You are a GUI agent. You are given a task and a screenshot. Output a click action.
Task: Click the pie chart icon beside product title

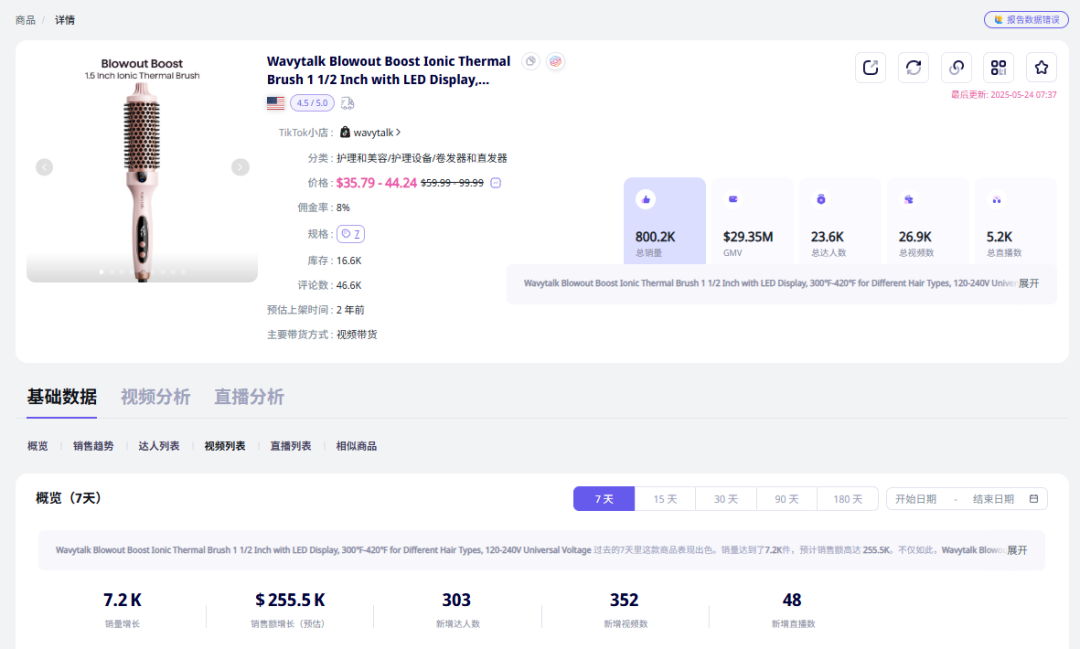530,61
